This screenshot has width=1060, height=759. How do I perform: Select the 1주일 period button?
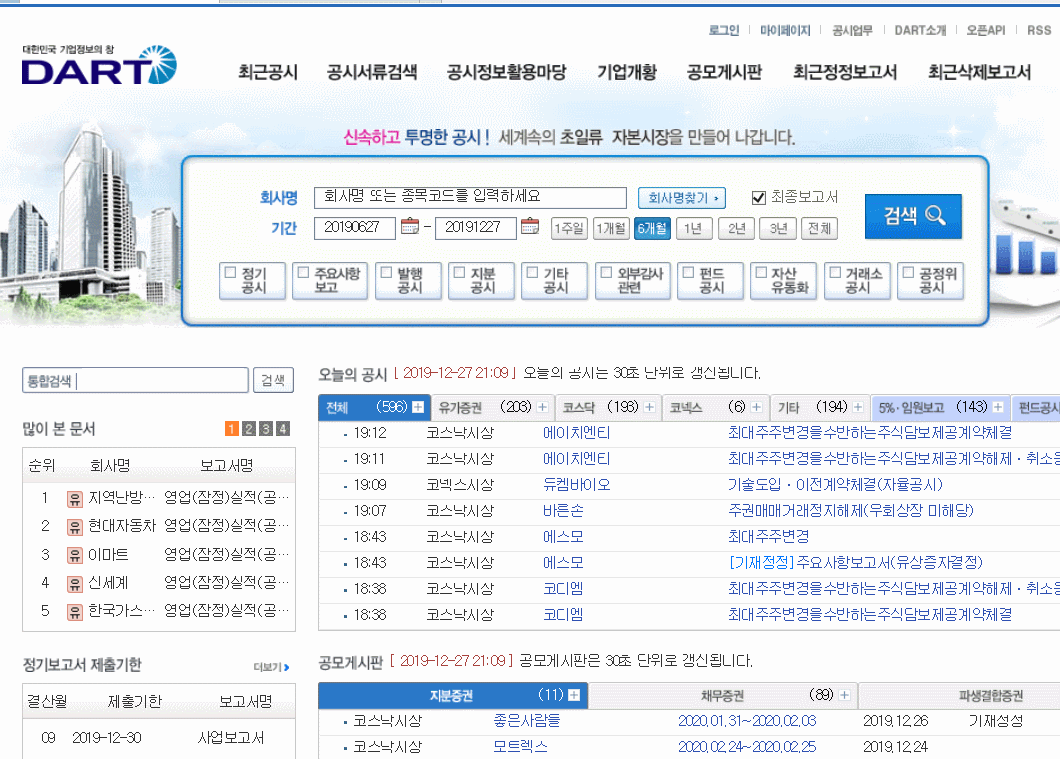point(569,228)
